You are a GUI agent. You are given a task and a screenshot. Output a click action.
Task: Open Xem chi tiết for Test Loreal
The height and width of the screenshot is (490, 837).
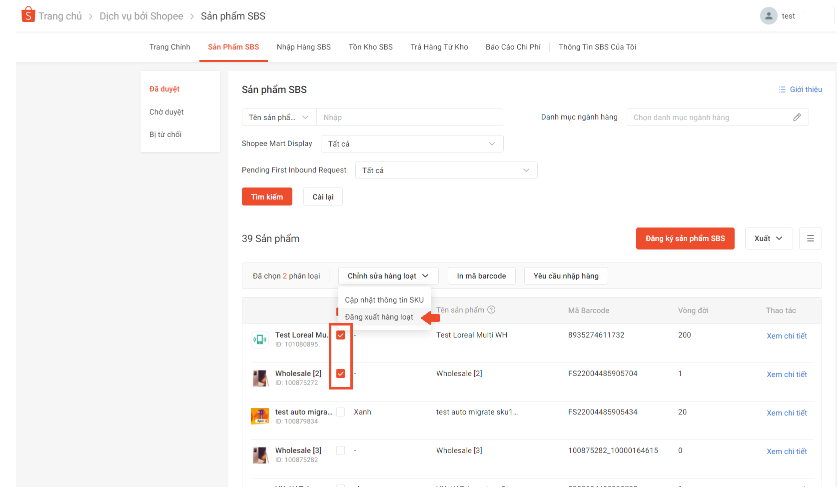coord(787,335)
